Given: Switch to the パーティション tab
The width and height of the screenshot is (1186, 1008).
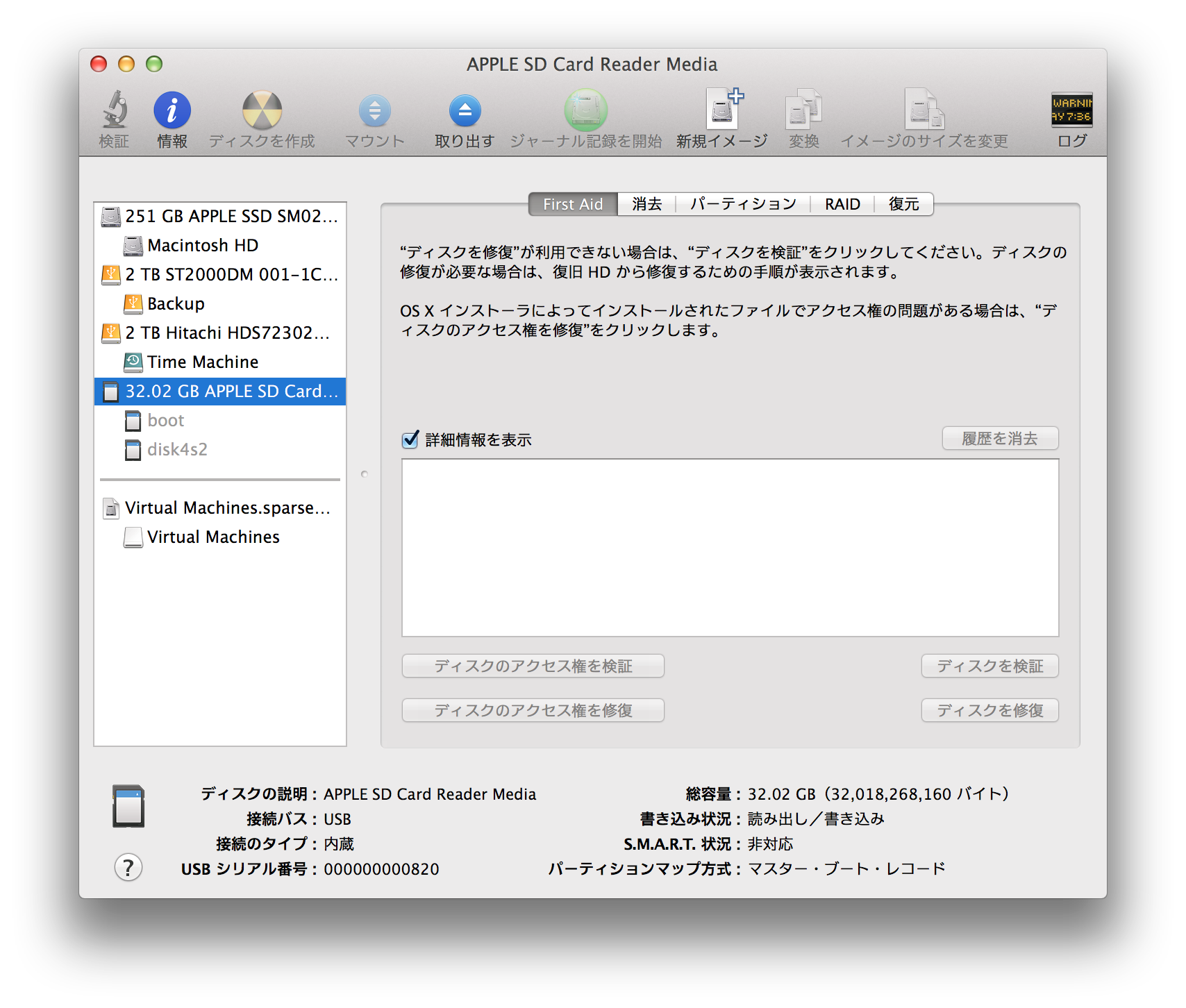Looking at the screenshot, I should pos(743,204).
